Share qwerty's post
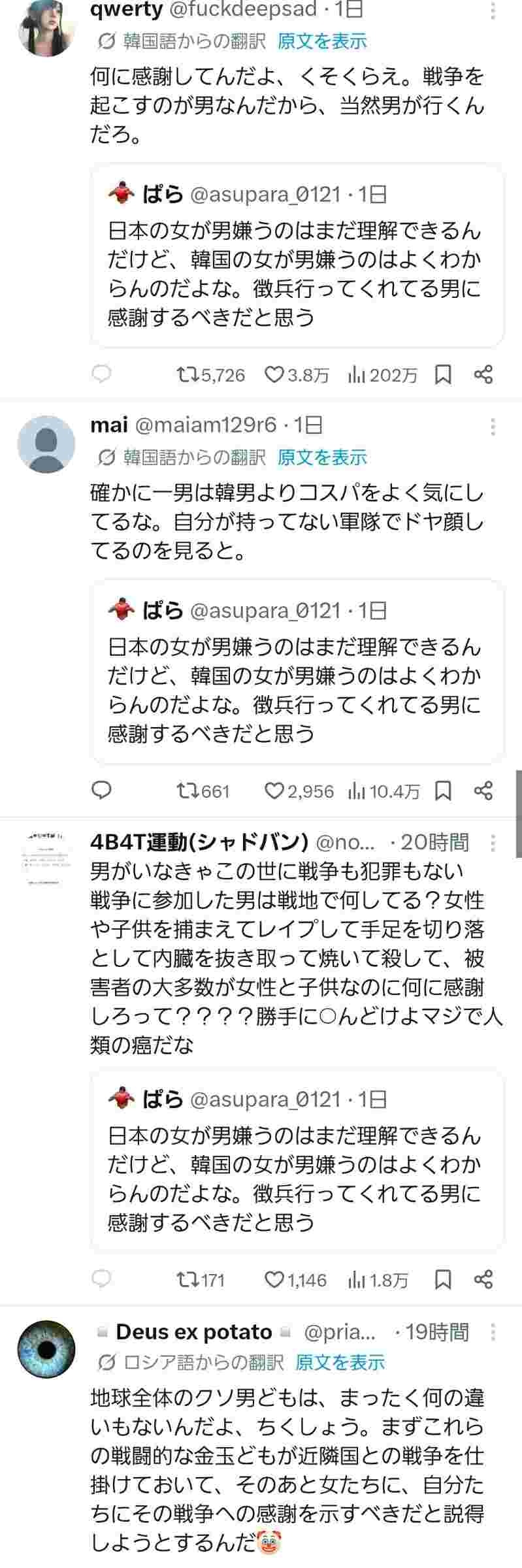The image size is (522, 1568). click(x=483, y=375)
